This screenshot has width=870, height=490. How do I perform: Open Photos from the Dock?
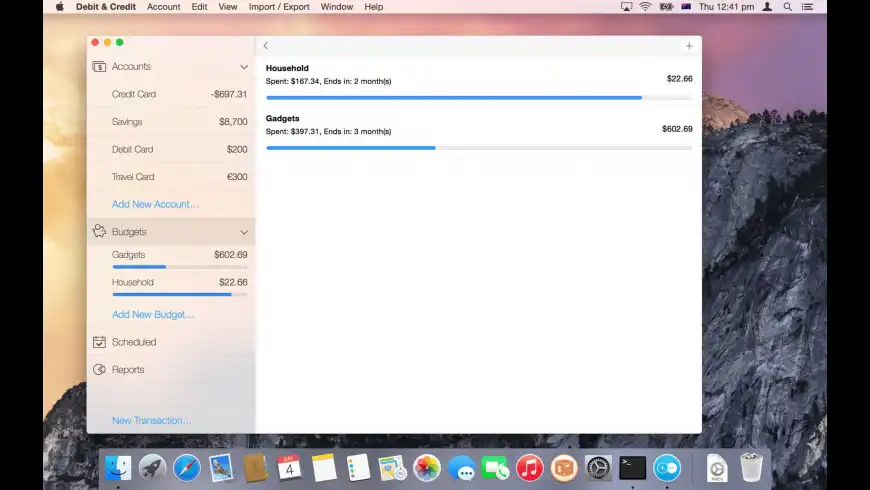pyautogui.click(x=427, y=468)
